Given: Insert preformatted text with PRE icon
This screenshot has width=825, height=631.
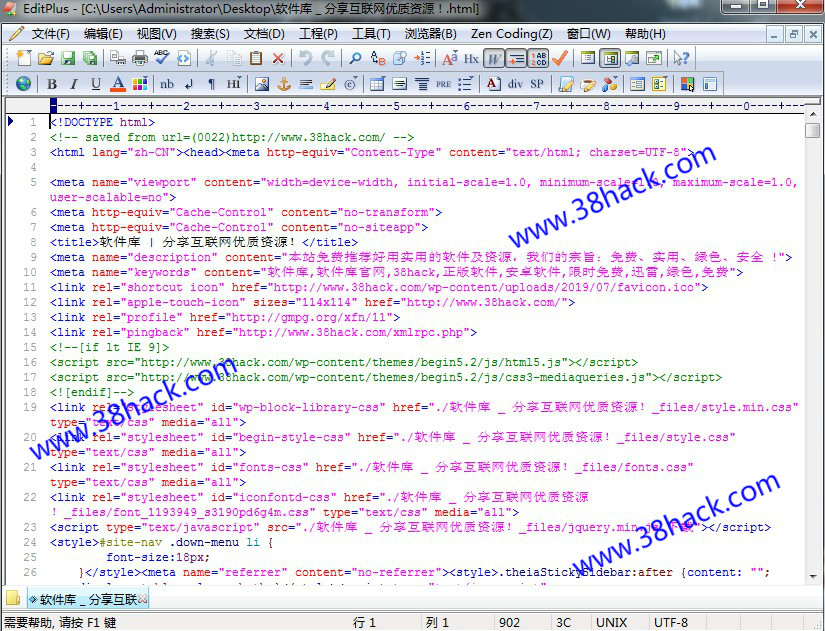Looking at the screenshot, I should 443,84.
